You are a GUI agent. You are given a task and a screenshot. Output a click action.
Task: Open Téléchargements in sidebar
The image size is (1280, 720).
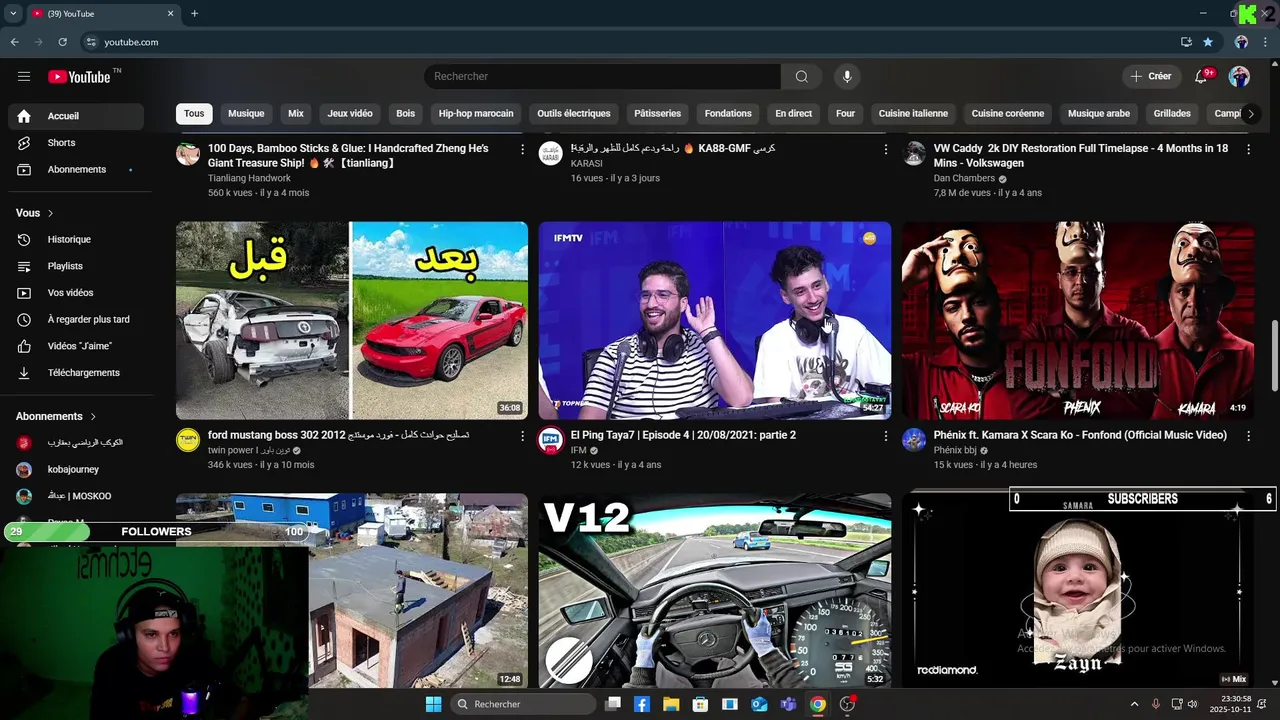76,373
